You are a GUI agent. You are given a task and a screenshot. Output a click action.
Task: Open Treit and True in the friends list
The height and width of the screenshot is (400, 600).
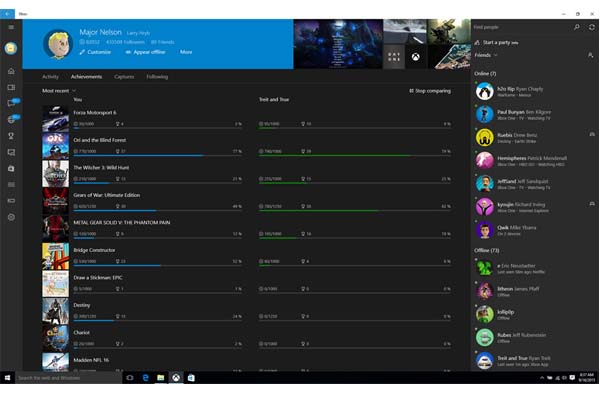click(535, 361)
